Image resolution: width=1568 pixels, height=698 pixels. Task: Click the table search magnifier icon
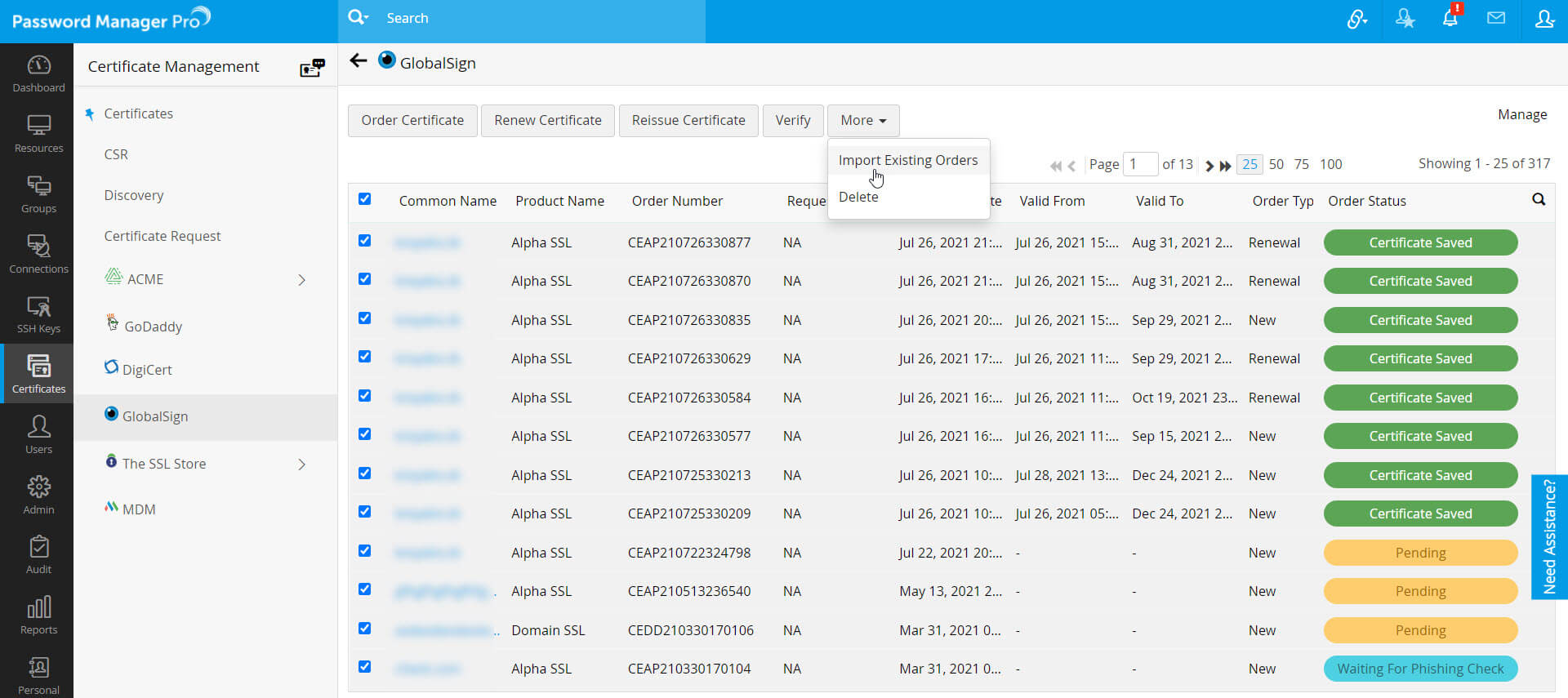(1539, 200)
